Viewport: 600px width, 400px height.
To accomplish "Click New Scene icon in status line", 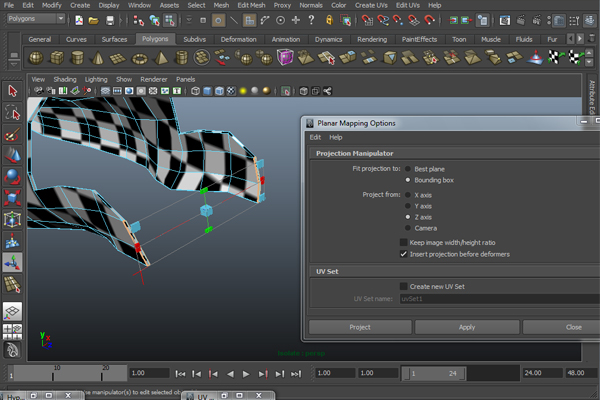I will pyautogui.click(x=79, y=20).
